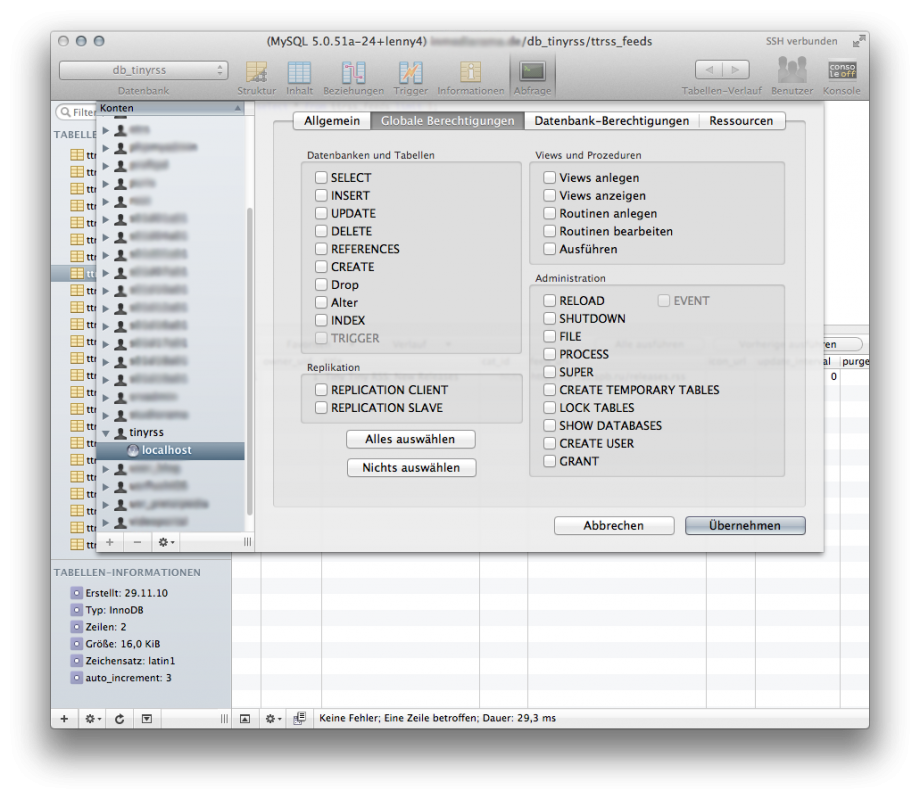920x799 pixels.
Task: Open the Struktur view
Action: click(x=256, y=77)
